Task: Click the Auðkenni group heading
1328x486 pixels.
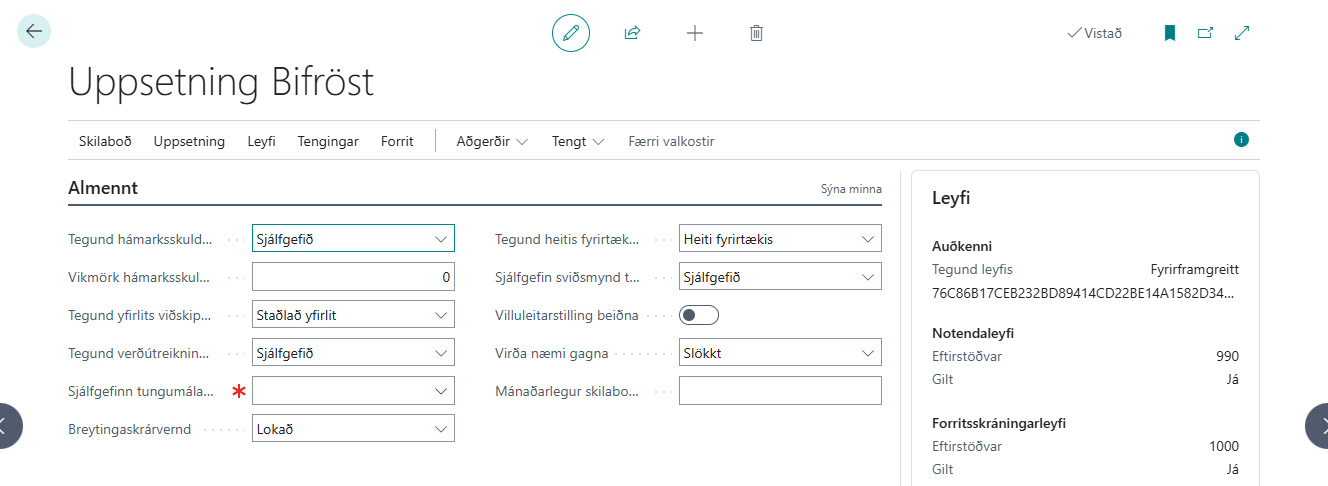Action: coord(962,246)
